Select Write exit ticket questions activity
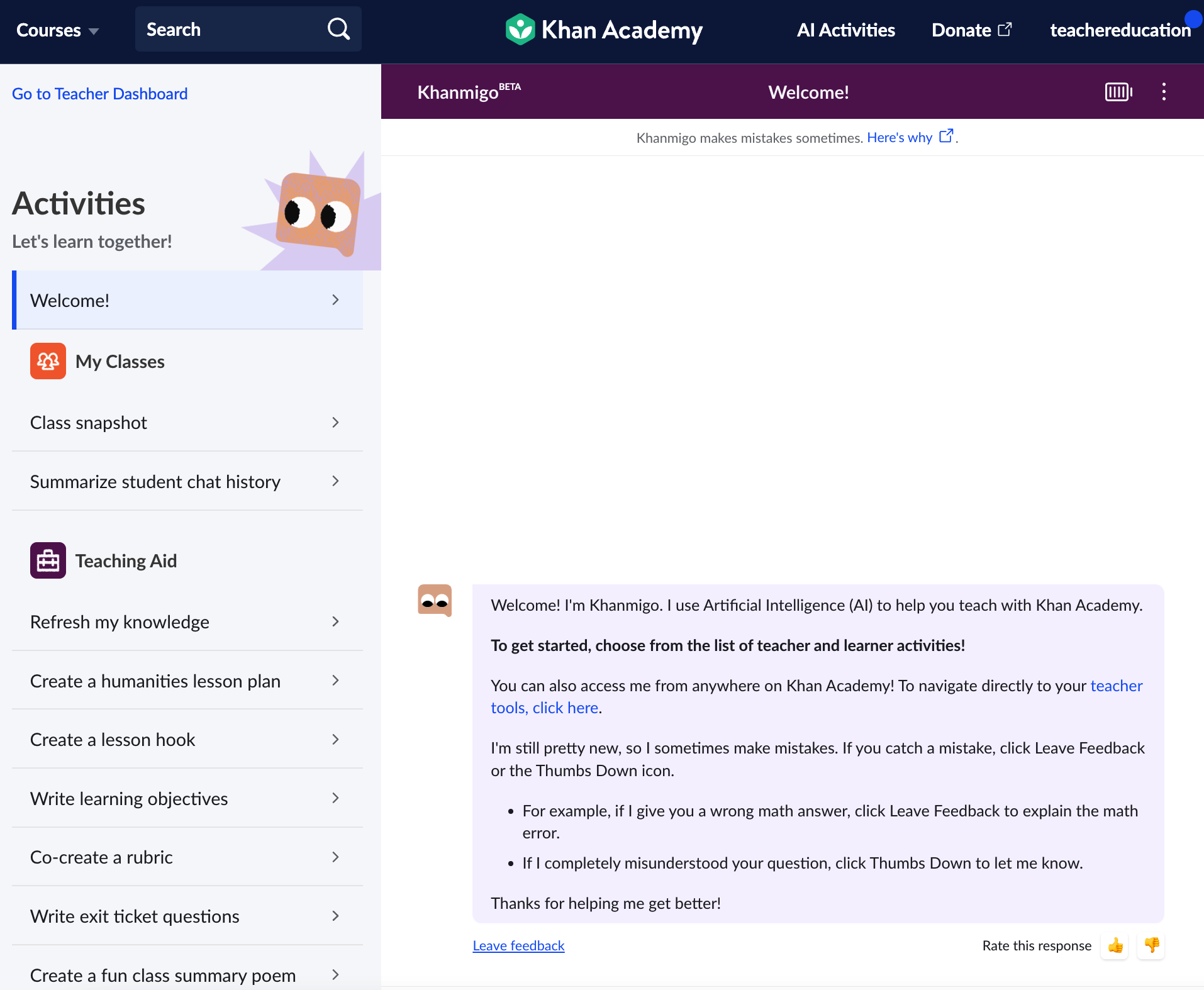The height and width of the screenshot is (990, 1204). coord(187,916)
